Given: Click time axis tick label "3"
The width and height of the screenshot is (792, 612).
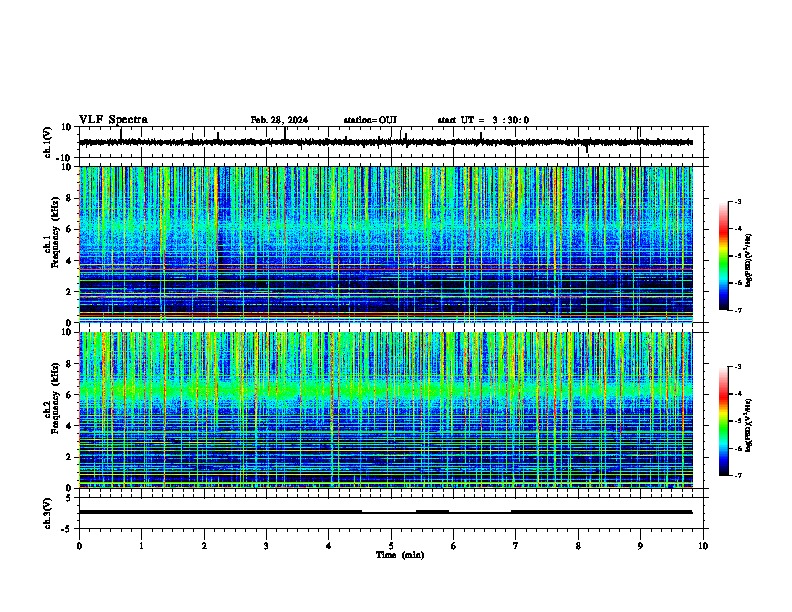Looking at the screenshot, I should pos(266,546).
